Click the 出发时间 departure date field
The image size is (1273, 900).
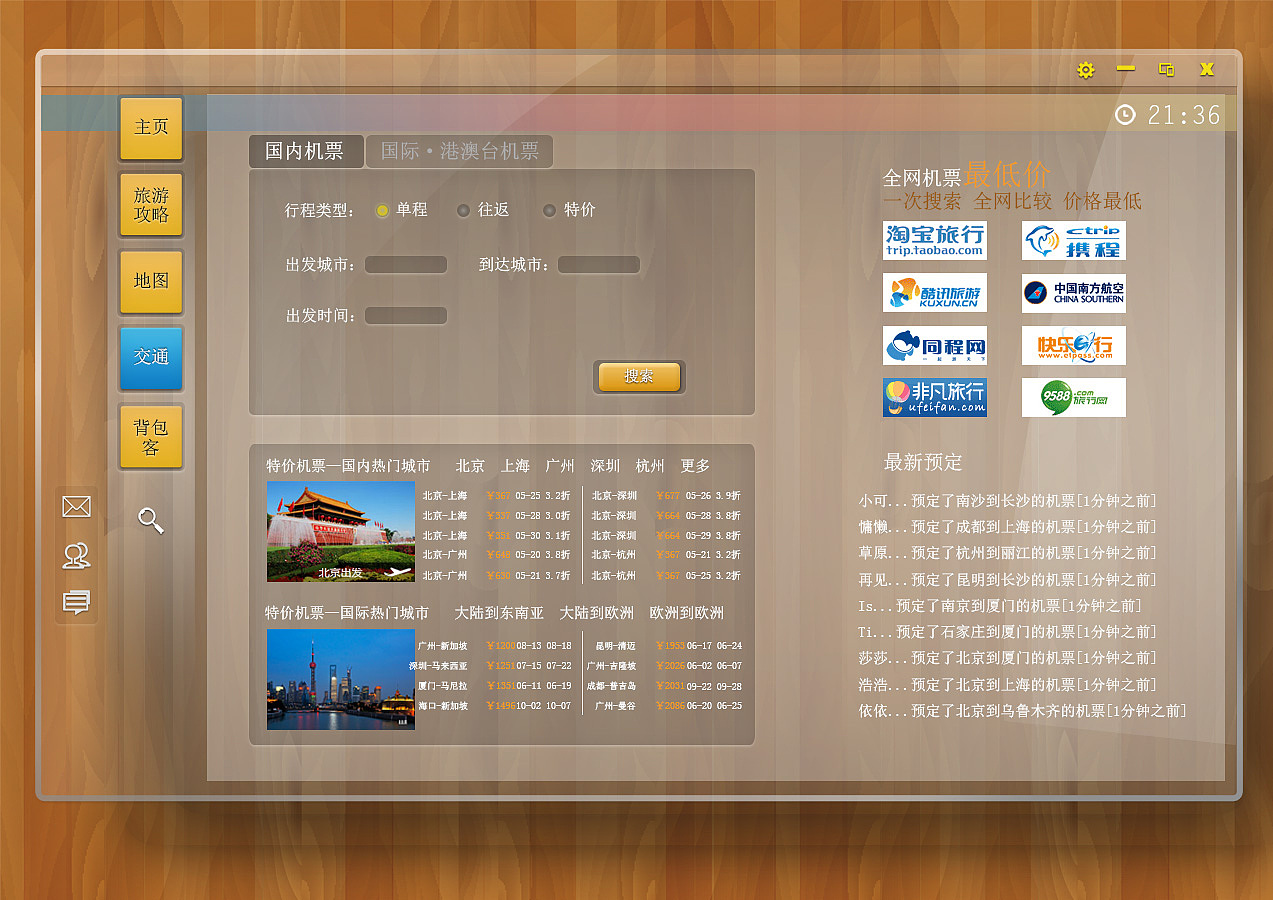(x=406, y=316)
